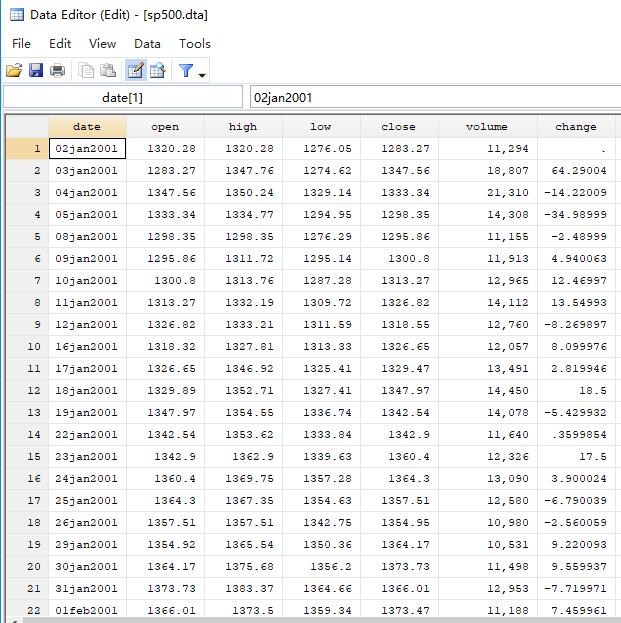This screenshot has width=621, height=623.
Task: Click the cell value field showing 02jan2001
Action: tap(435, 97)
